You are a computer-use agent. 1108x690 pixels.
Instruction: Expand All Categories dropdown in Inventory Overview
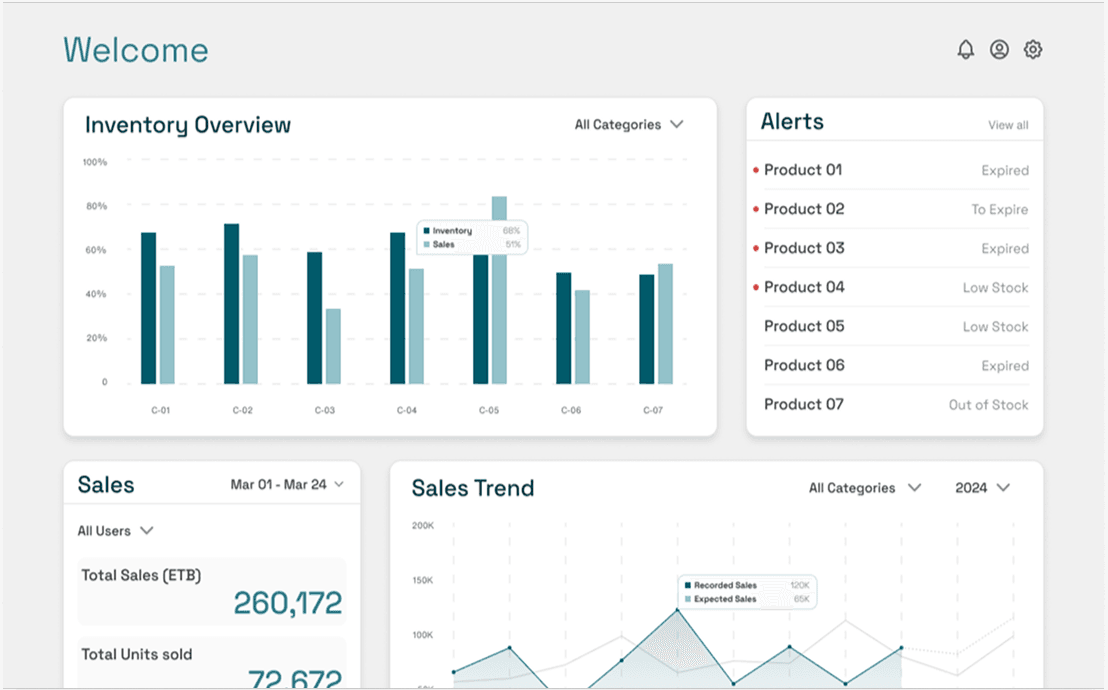tap(626, 124)
